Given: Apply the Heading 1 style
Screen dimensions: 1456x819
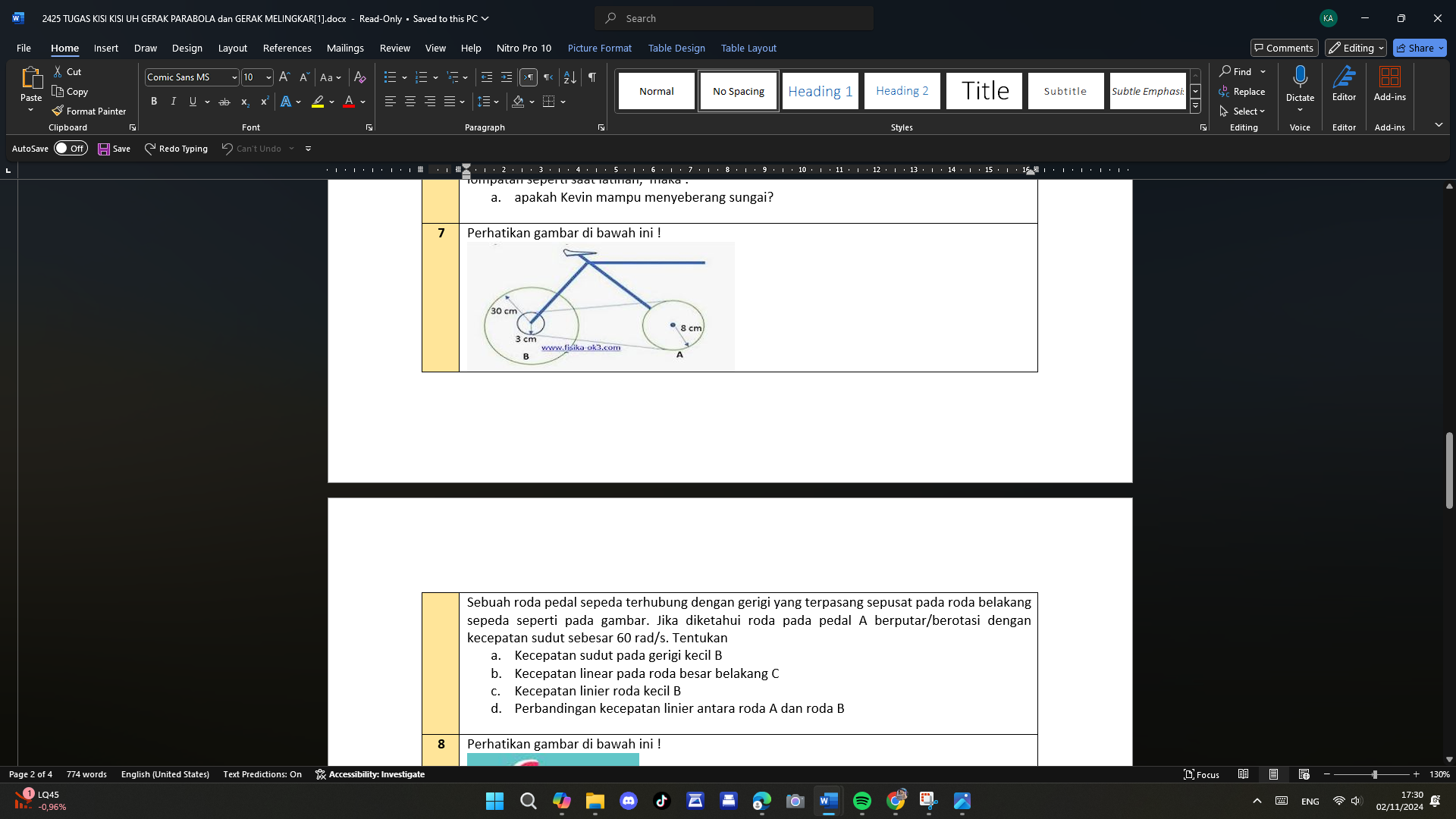Looking at the screenshot, I should [821, 91].
